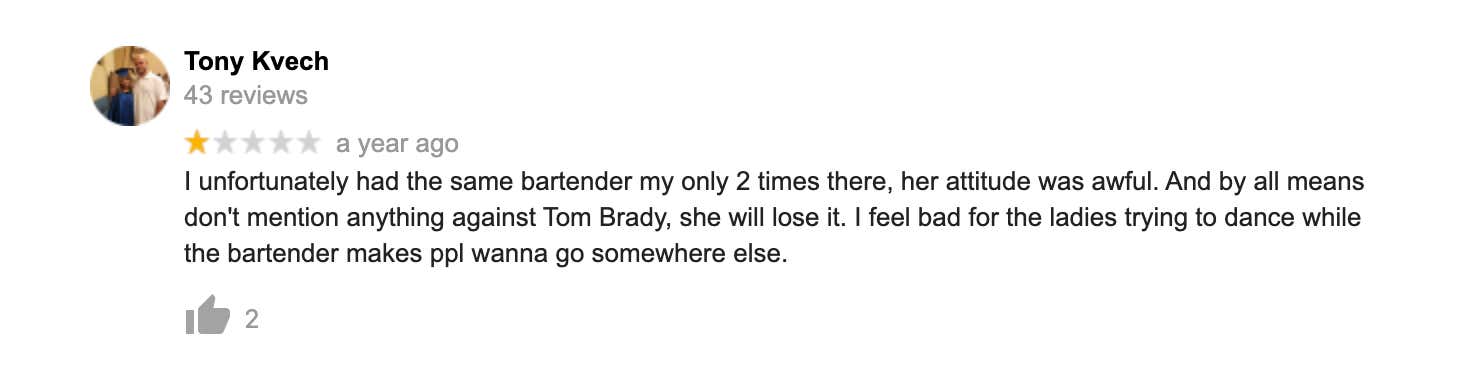The height and width of the screenshot is (374, 1458).
Task: Click the fourth gray rating star
Action: [281, 144]
